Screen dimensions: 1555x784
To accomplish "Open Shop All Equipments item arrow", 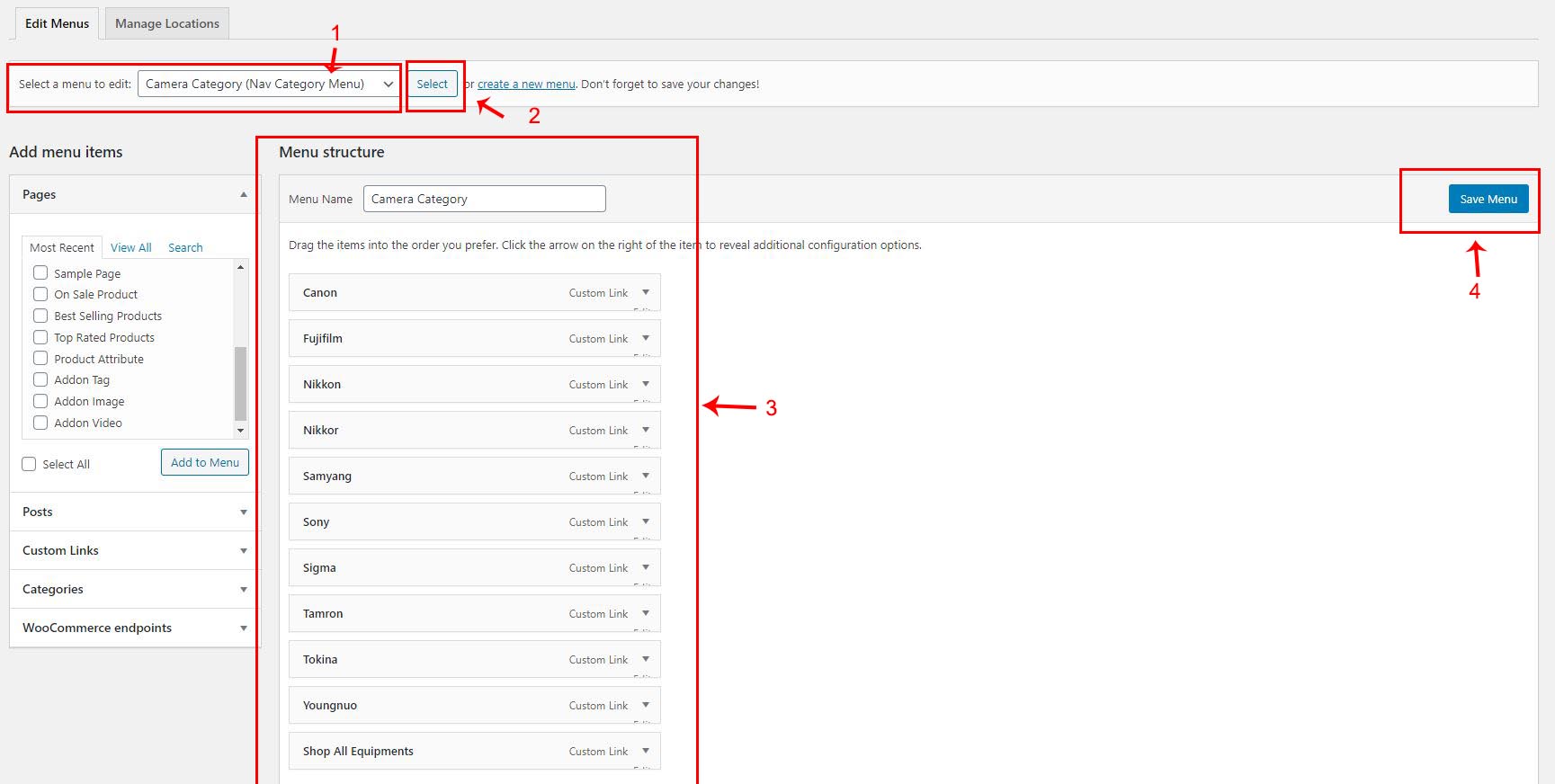I will [646, 751].
